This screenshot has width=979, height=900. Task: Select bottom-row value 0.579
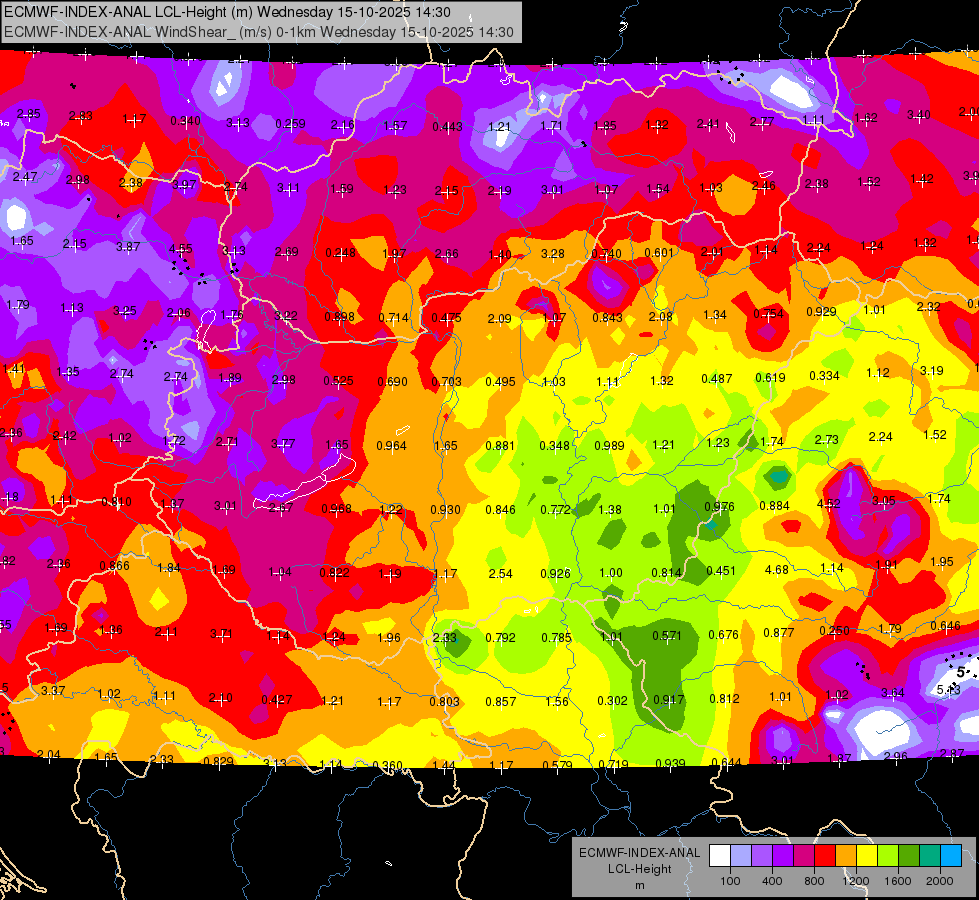pyautogui.click(x=558, y=766)
